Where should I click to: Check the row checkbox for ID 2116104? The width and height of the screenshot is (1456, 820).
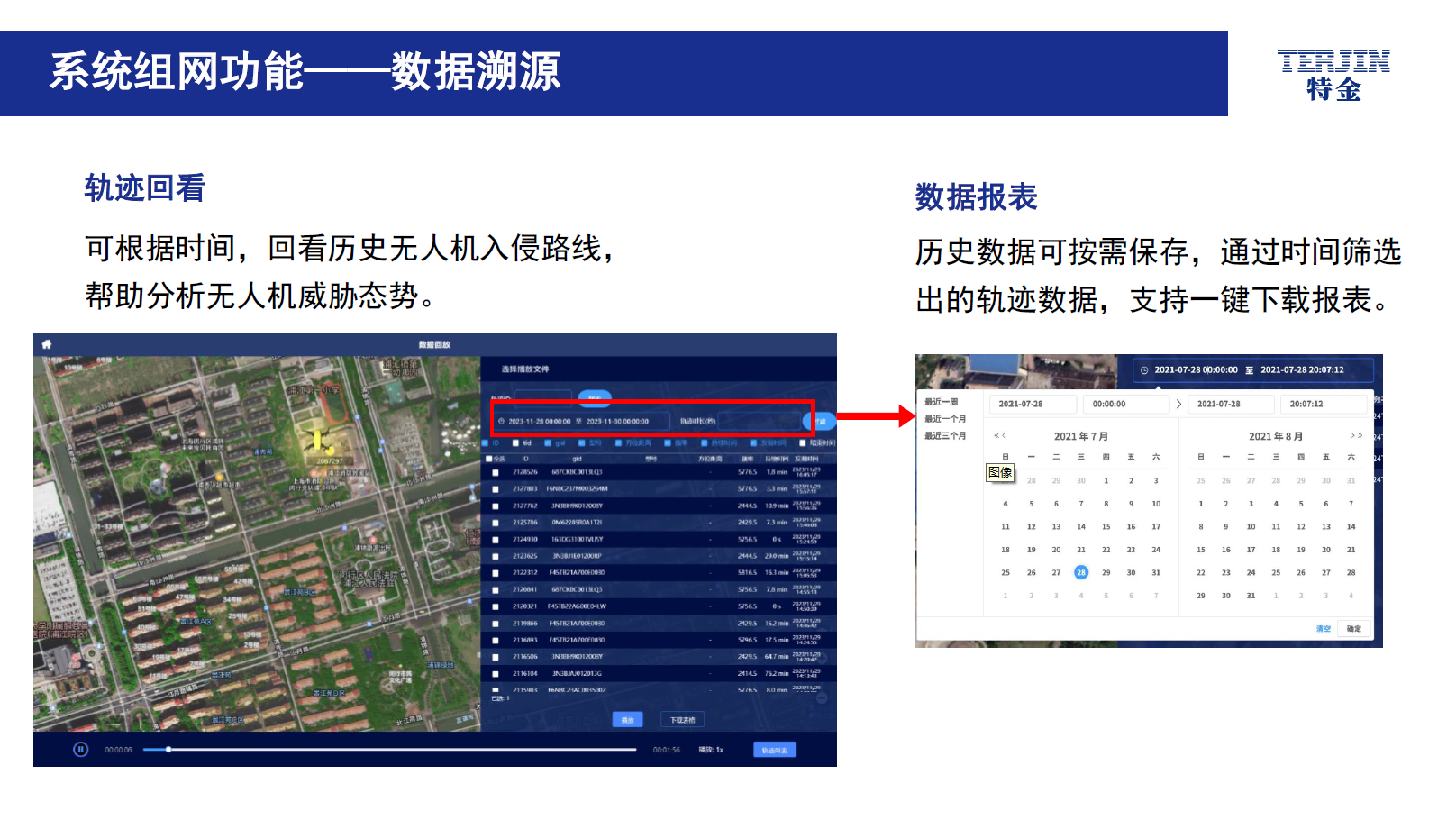click(x=495, y=674)
